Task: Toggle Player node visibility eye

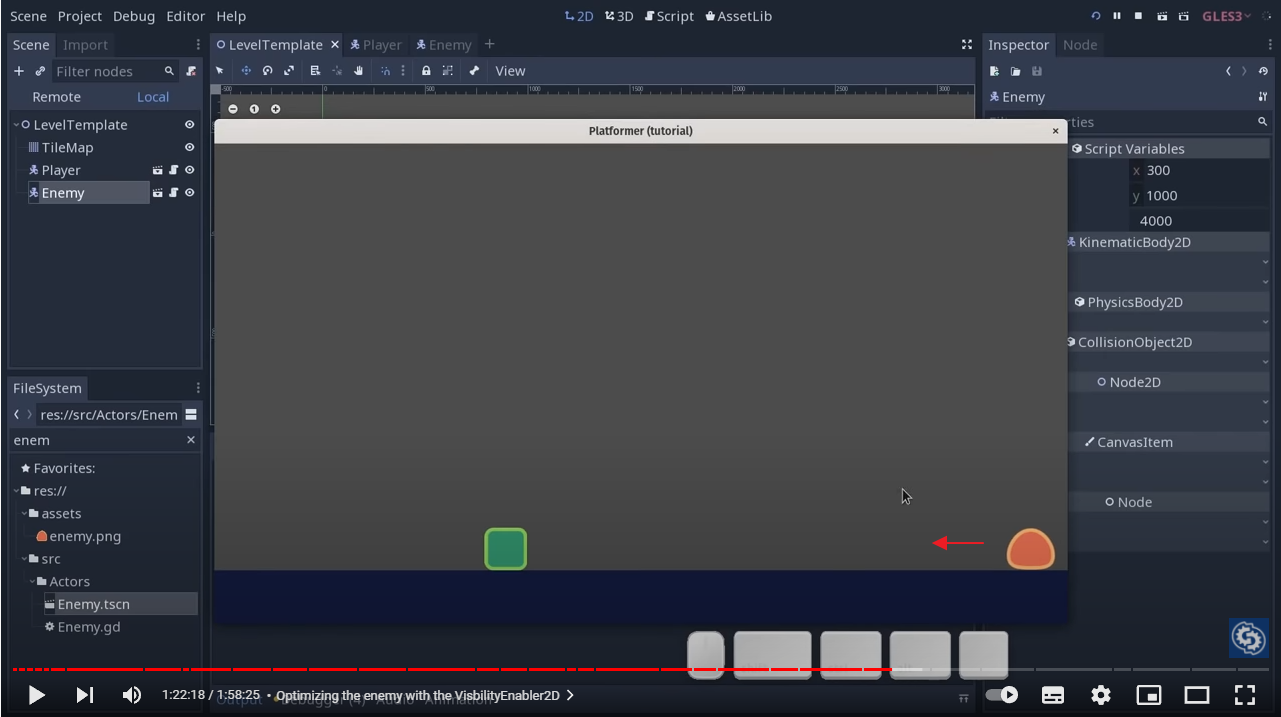Action: 189,170
